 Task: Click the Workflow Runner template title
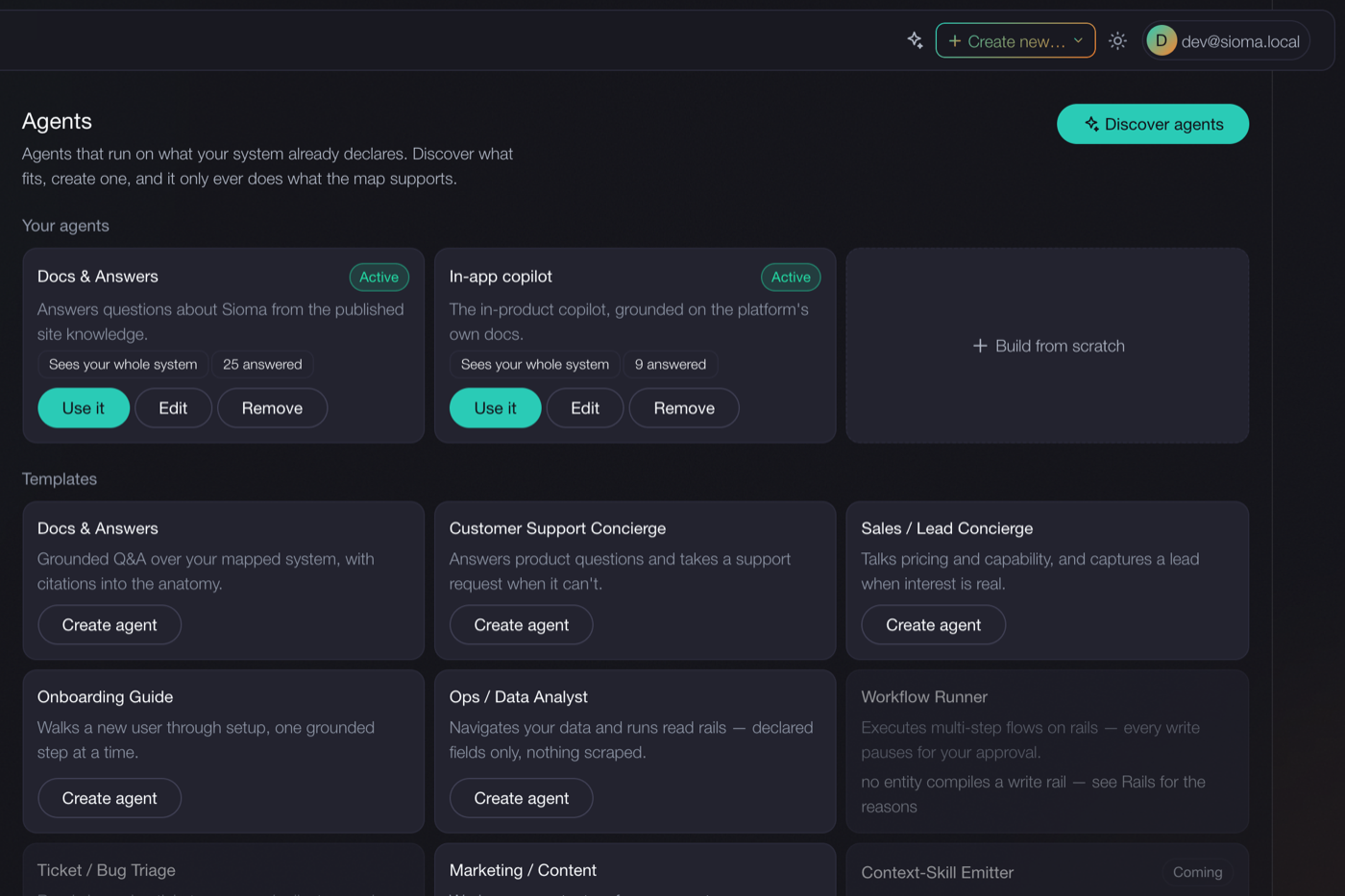point(924,697)
